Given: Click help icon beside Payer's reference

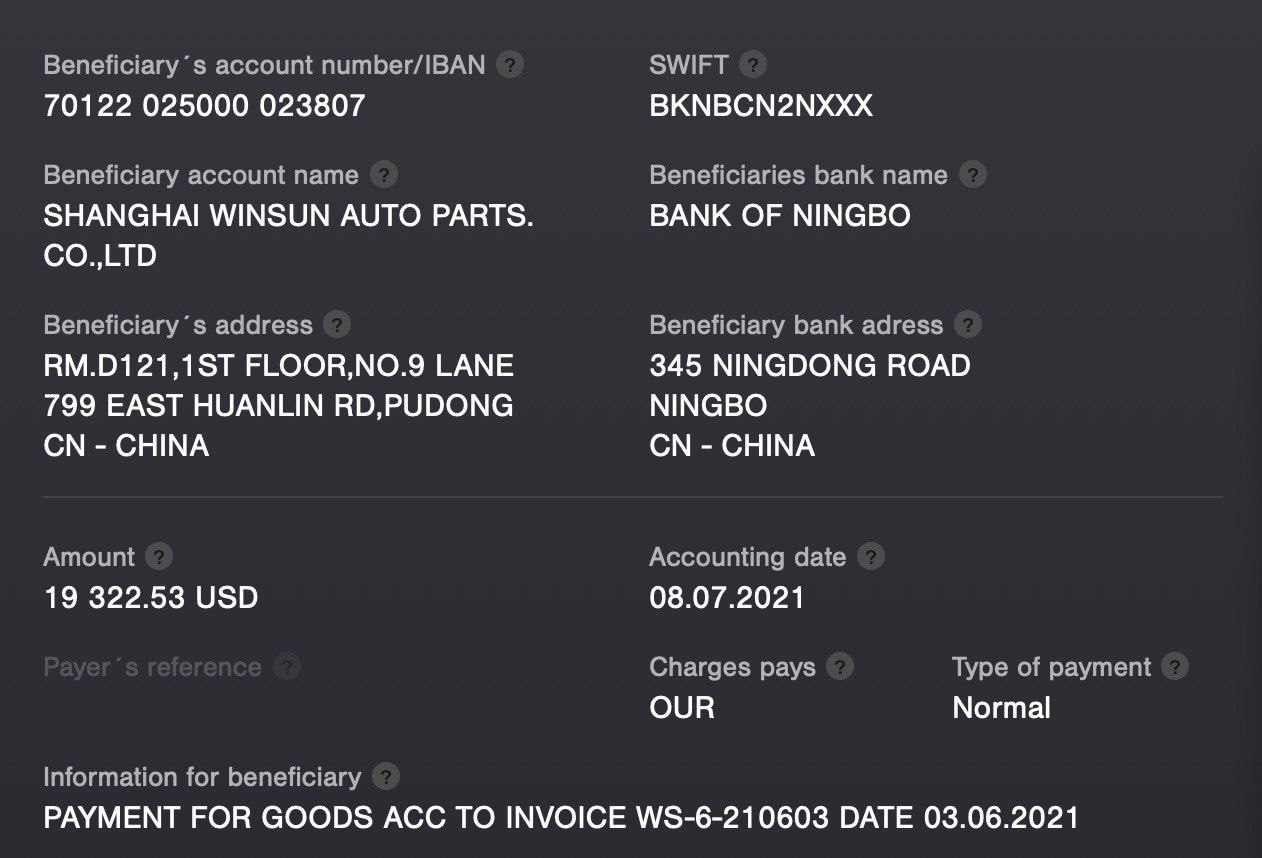Looking at the screenshot, I should point(287,667).
